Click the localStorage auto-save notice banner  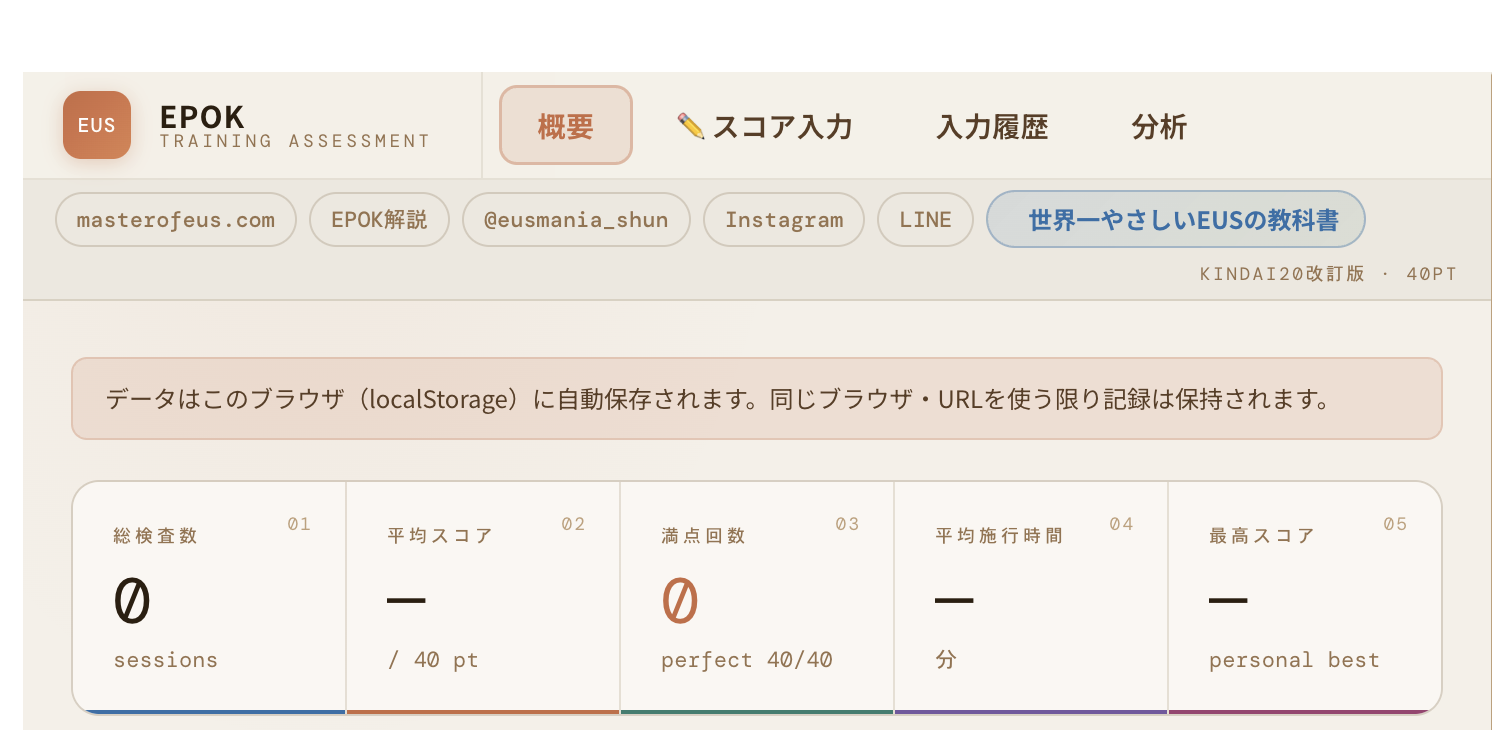tap(756, 399)
